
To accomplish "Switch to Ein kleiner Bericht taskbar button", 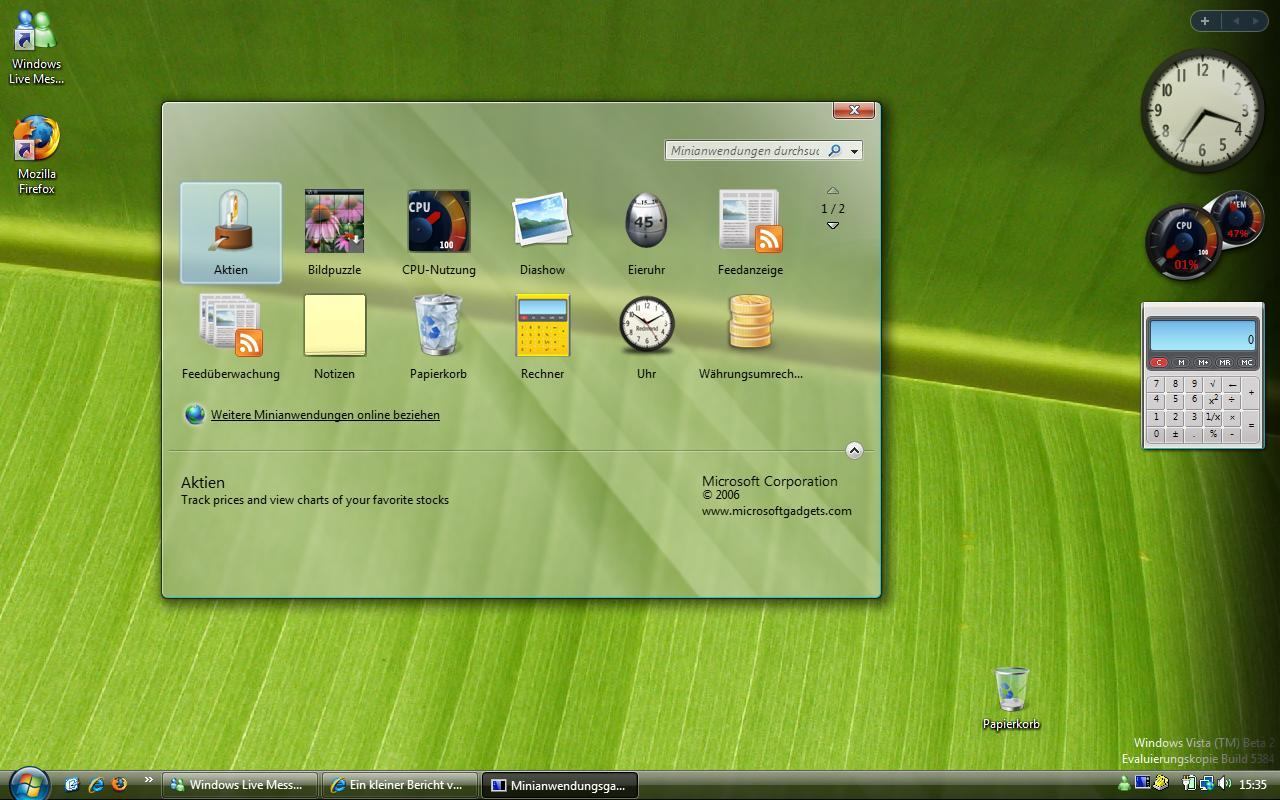I will click(400, 785).
